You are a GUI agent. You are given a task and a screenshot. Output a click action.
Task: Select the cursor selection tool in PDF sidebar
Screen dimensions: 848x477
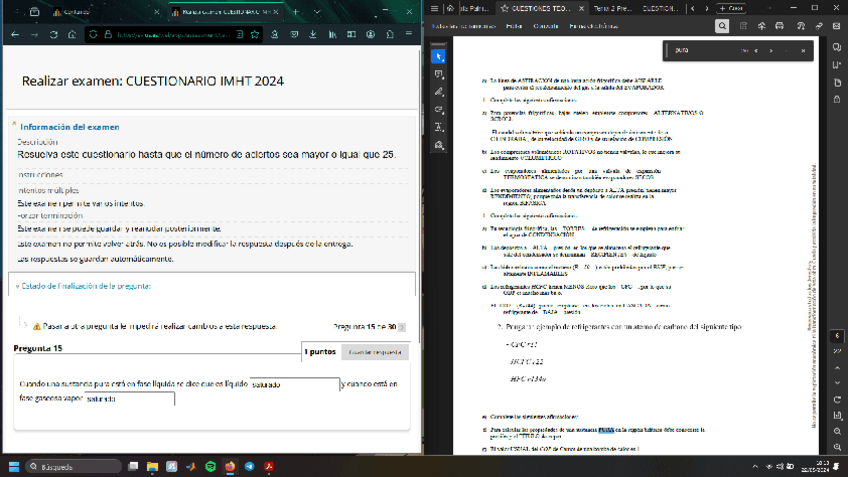[x=438, y=57]
